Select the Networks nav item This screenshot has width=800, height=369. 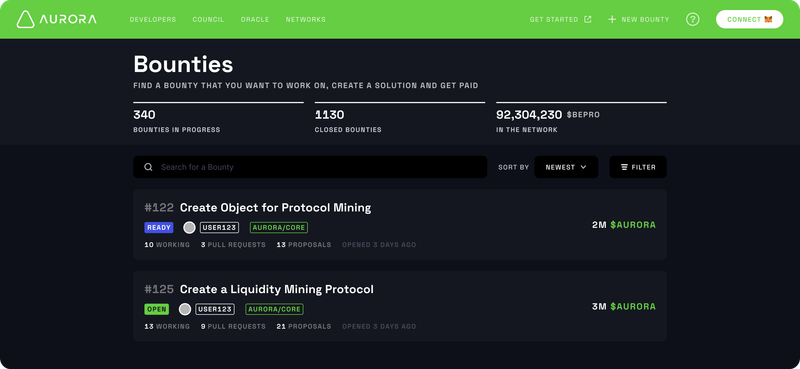point(306,19)
